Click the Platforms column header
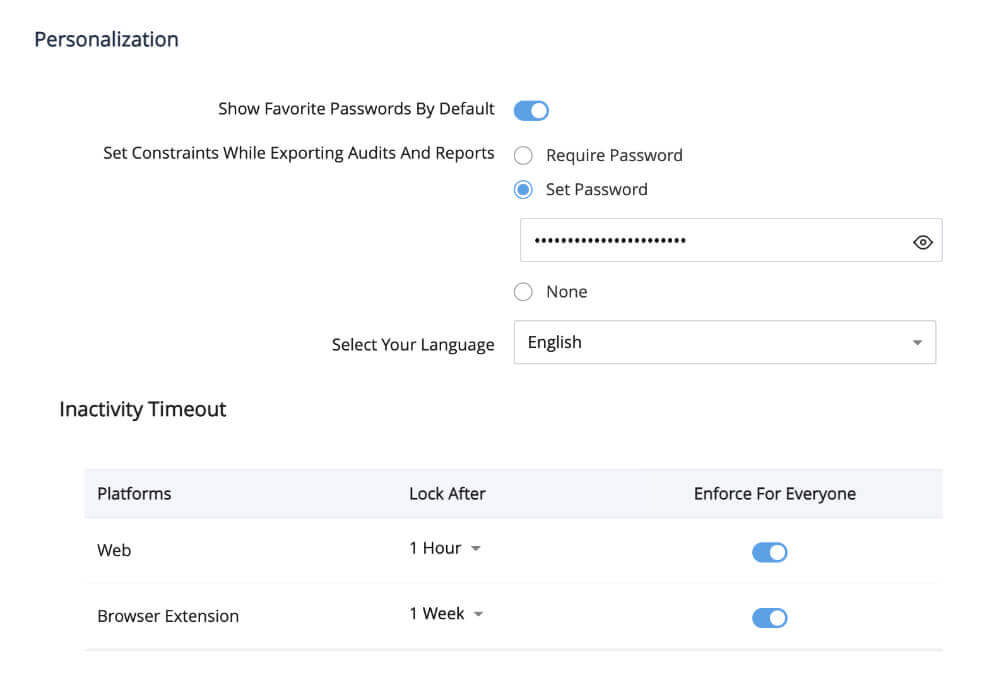The height and width of the screenshot is (694, 982). click(x=134, y=493)
